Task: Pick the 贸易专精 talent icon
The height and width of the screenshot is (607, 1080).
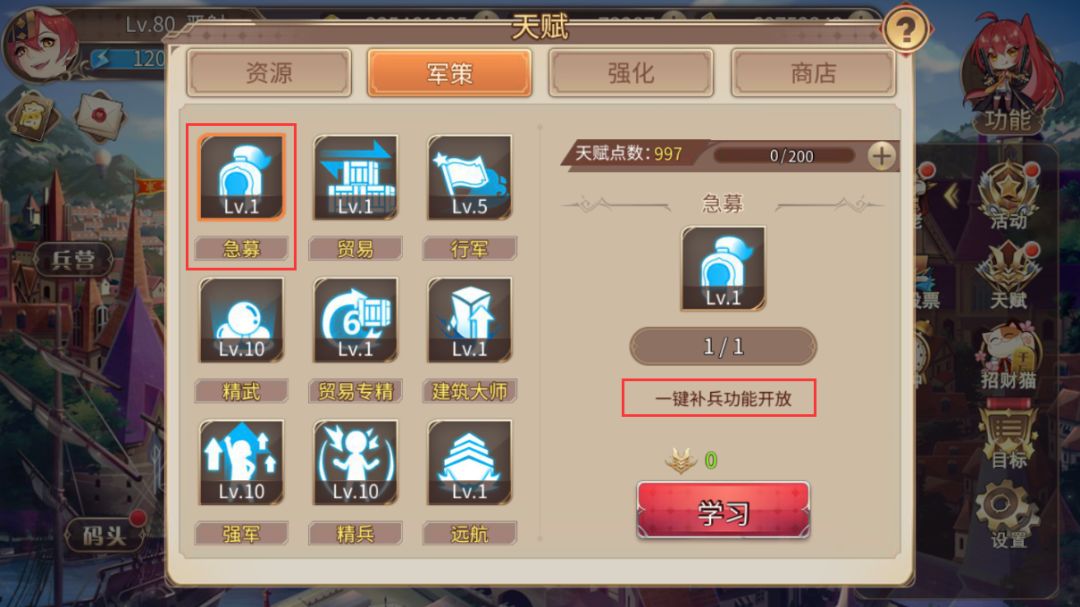Action: [355, 320]
